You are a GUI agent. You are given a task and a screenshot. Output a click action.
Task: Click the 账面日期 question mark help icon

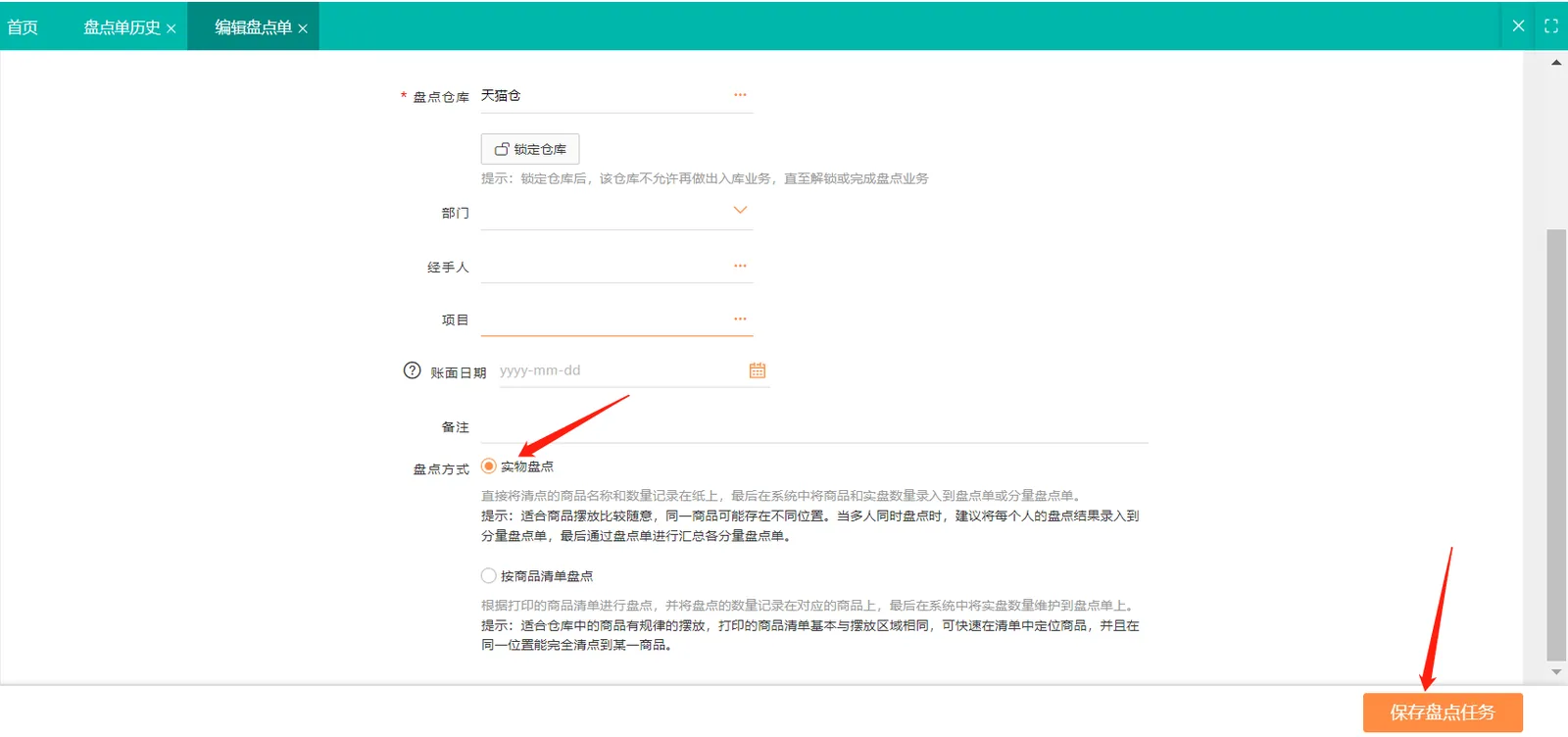(412, 370)
